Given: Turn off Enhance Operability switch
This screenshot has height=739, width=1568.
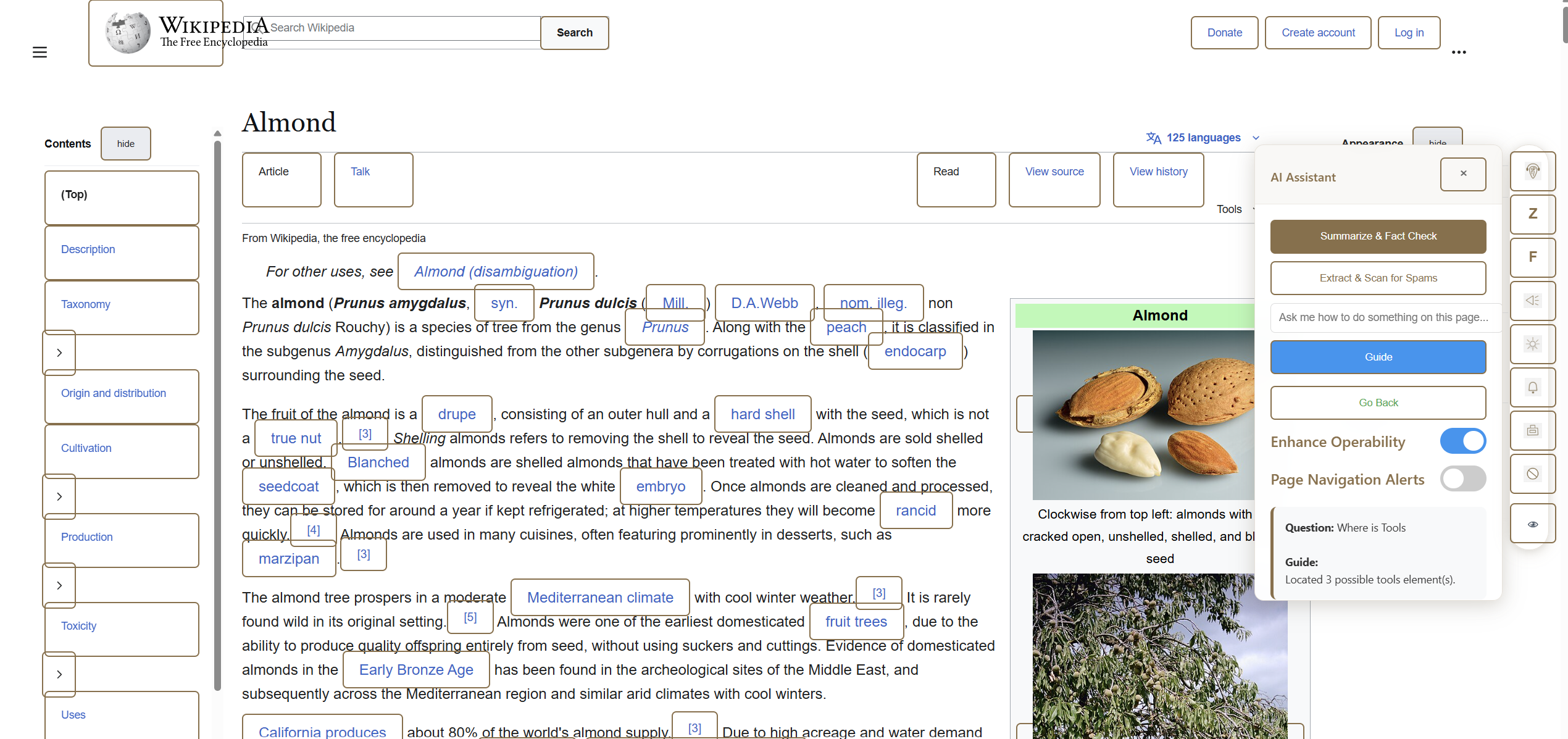Looking at the screenshot, I should tap(1462, 441).
